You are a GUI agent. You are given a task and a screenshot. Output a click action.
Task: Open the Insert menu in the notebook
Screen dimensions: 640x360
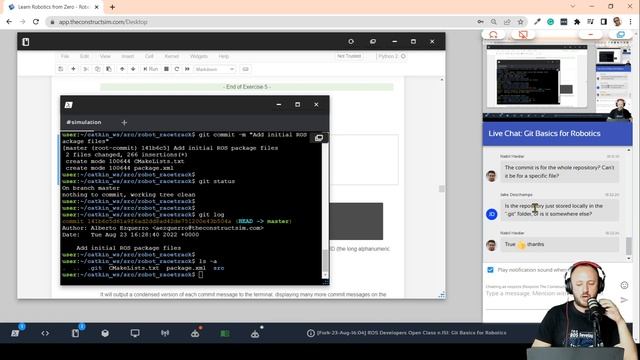pos(128,56)
